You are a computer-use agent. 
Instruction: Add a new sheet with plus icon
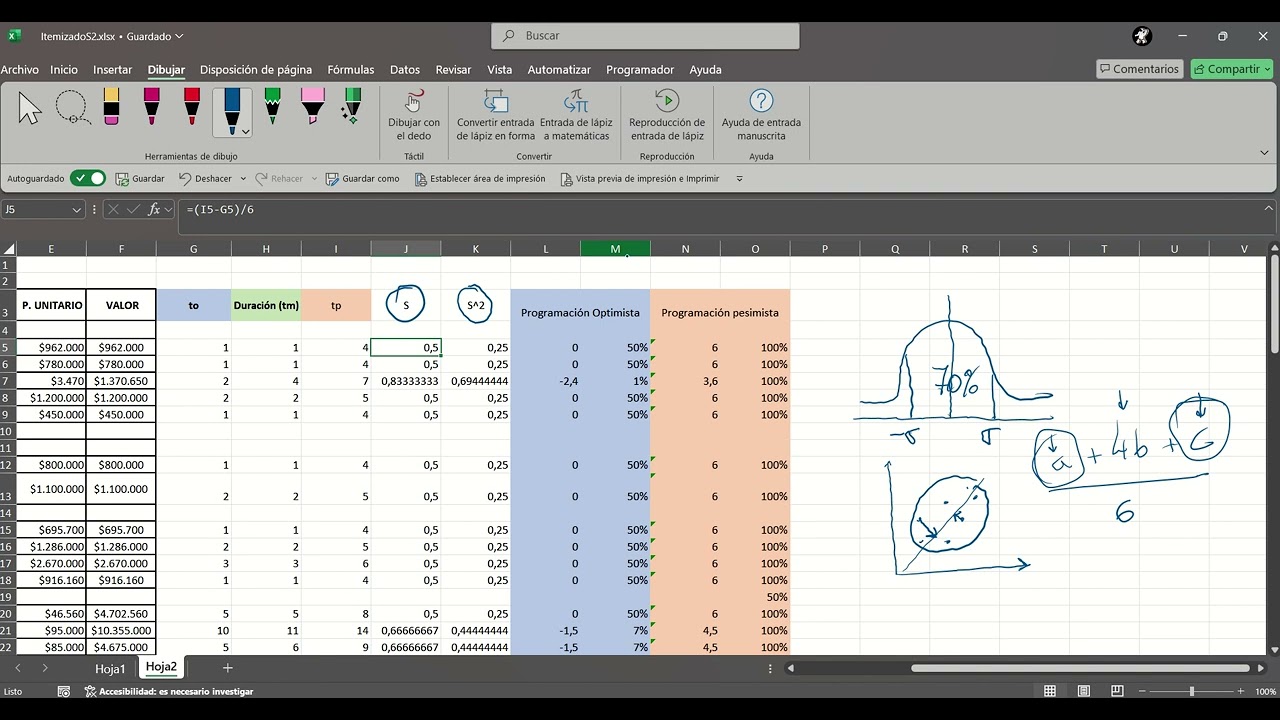pos(228,667)
